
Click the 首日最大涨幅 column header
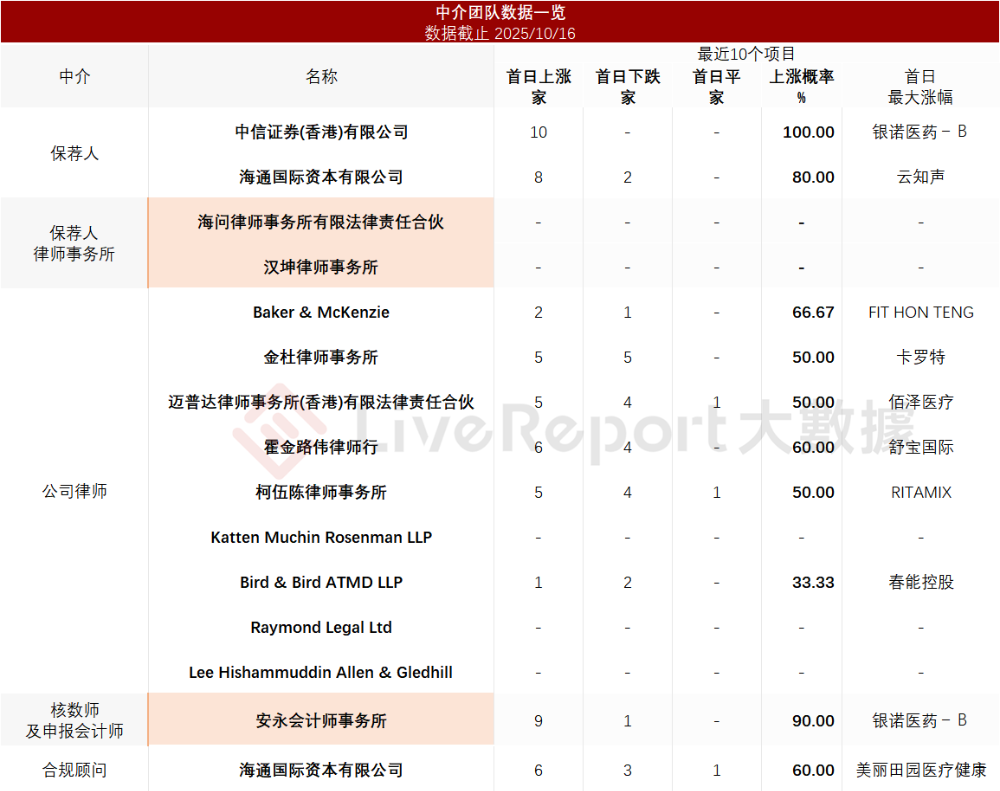click(920, 87)
